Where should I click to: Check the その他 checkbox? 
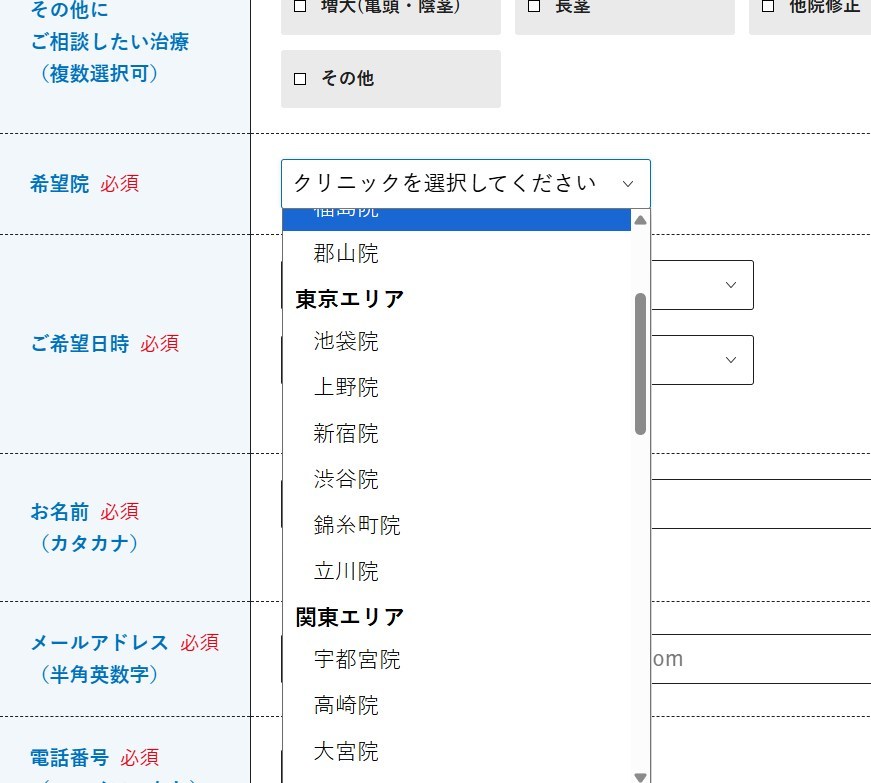pos(300,79)
